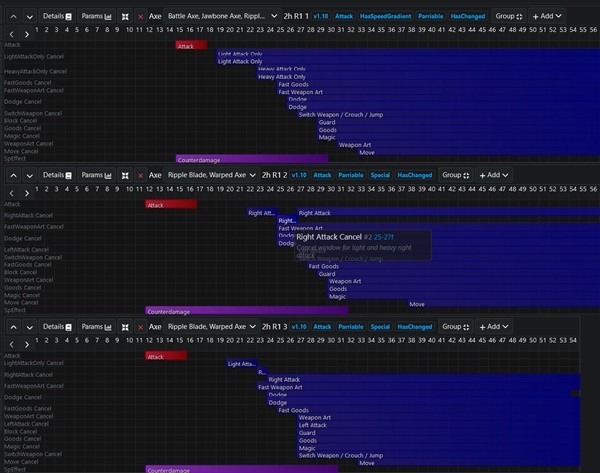Screen dimensions: 600x473
Task: Click the expand icon in the 2h R1 2 toolbar
Action: [x=125, y=174]
